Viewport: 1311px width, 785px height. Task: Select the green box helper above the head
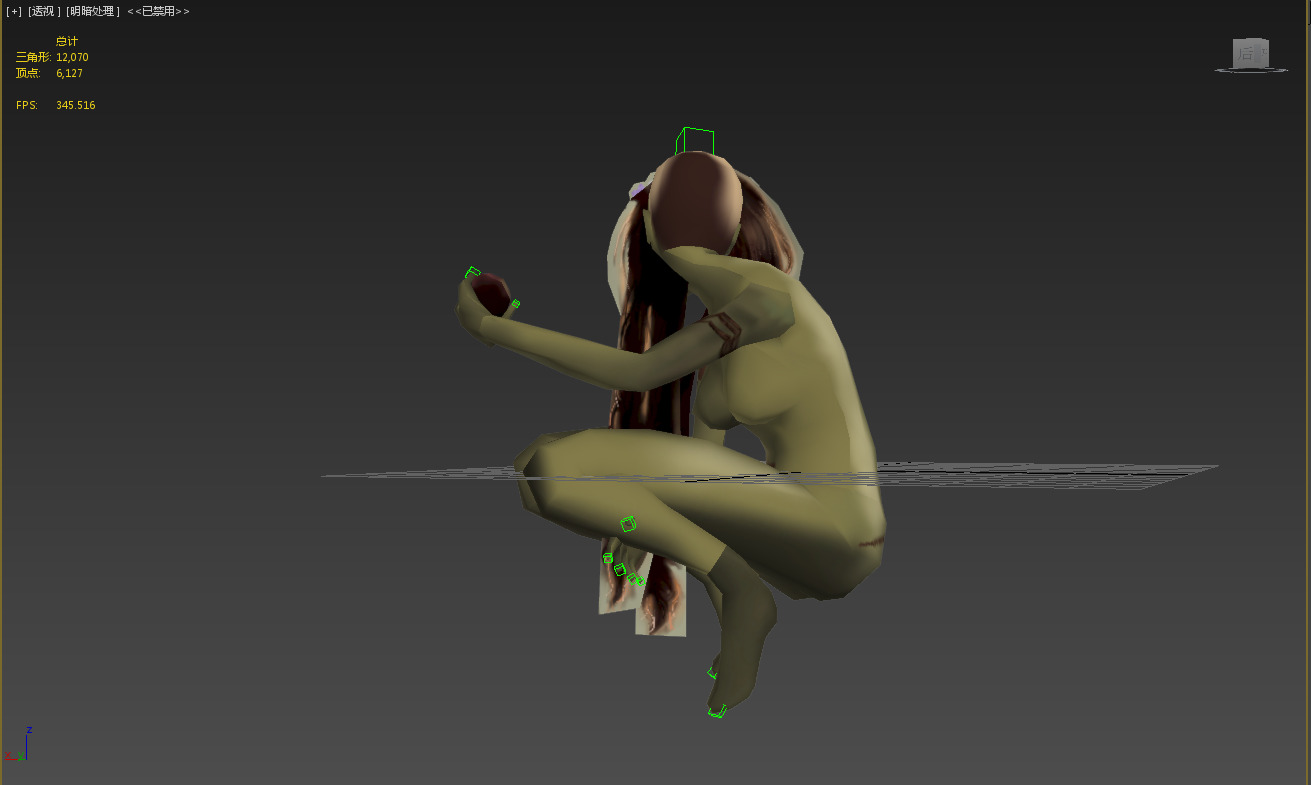[695, 141]
